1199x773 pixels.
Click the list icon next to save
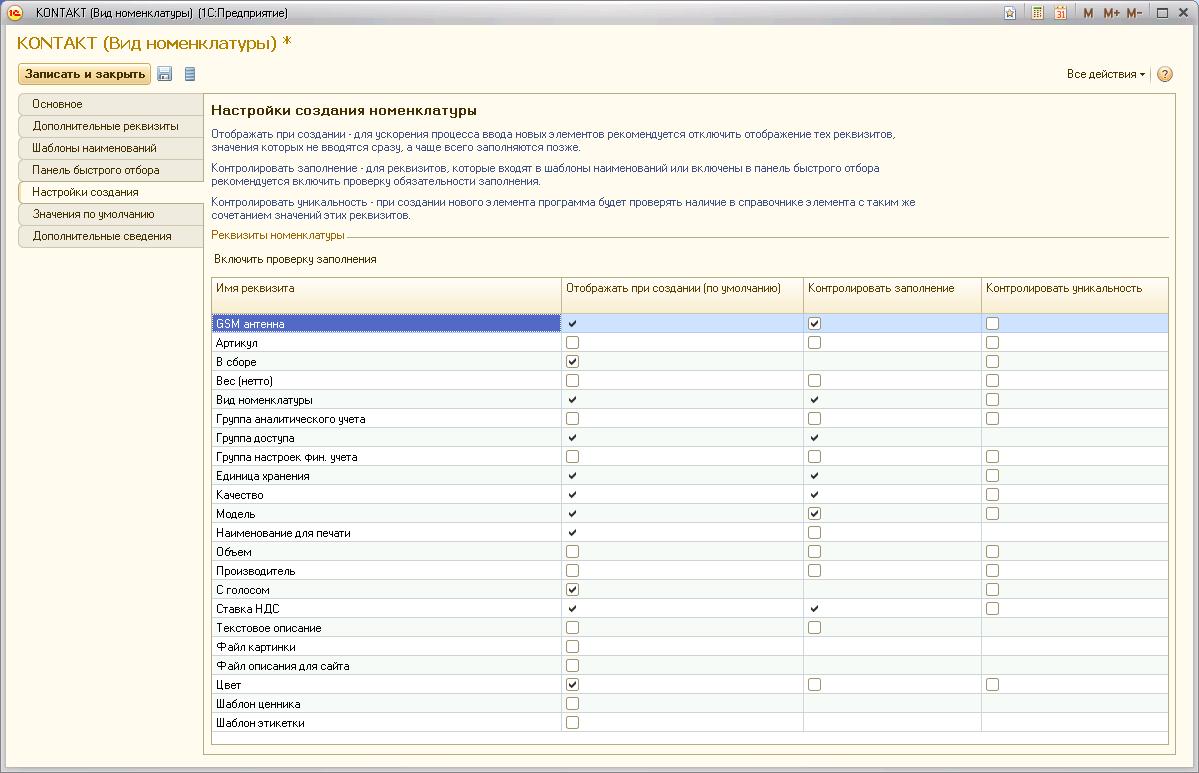click(x=190, y=74)
